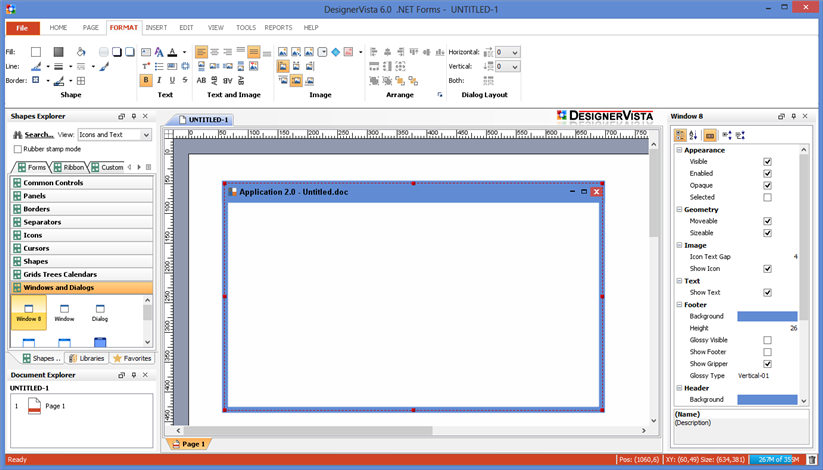Select the Ribbon shapes tab

click(x=69, y=168)
